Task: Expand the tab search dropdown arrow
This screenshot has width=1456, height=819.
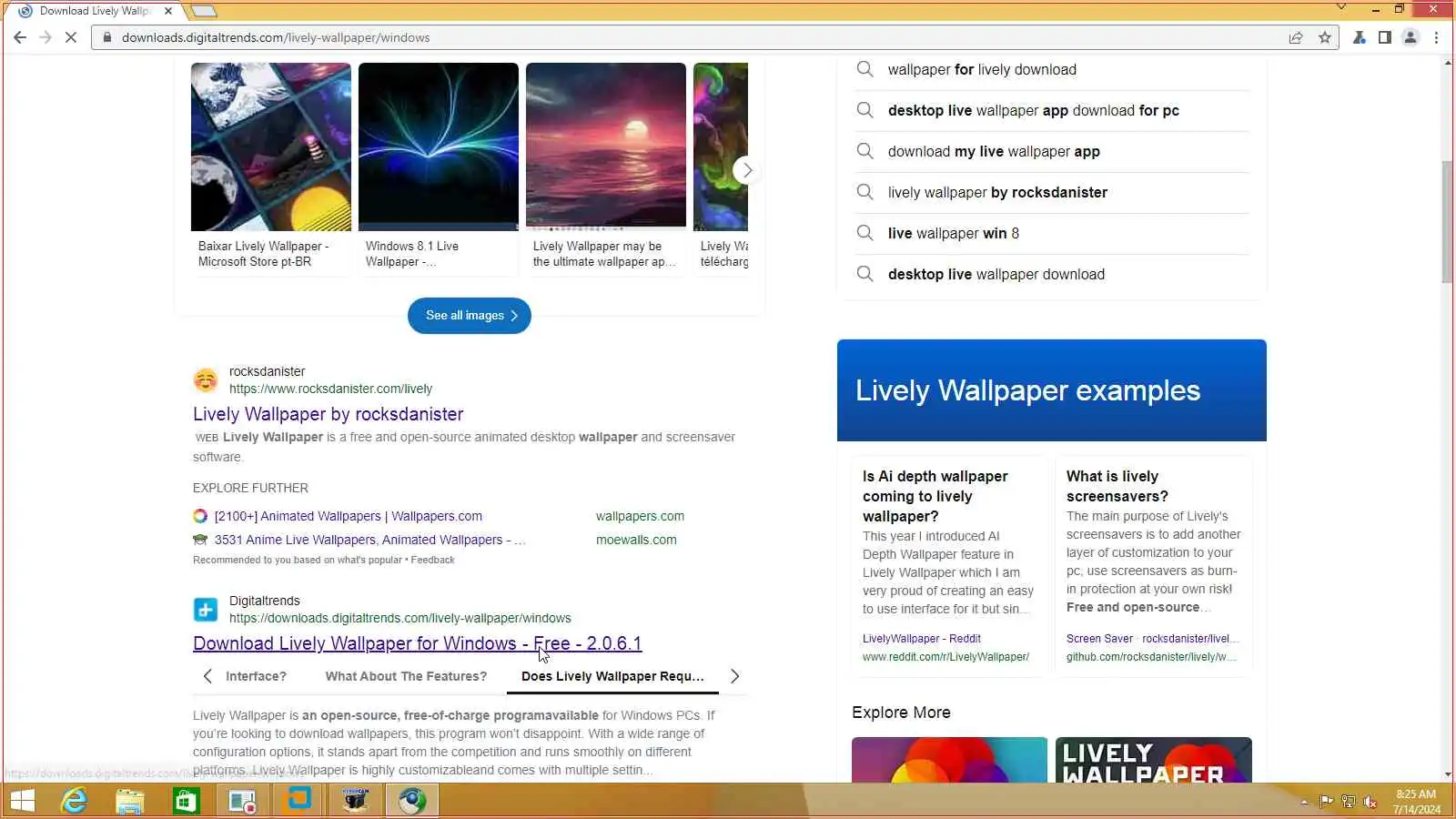Action: click(x=1341, y=7)
